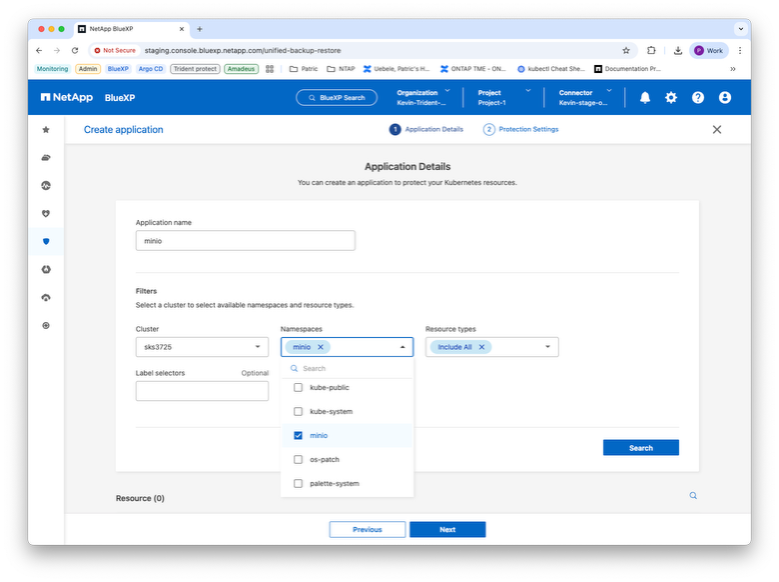This screenshot has height=582, width=779.
Task: Reload the page
Action: [x=75, y=50]
